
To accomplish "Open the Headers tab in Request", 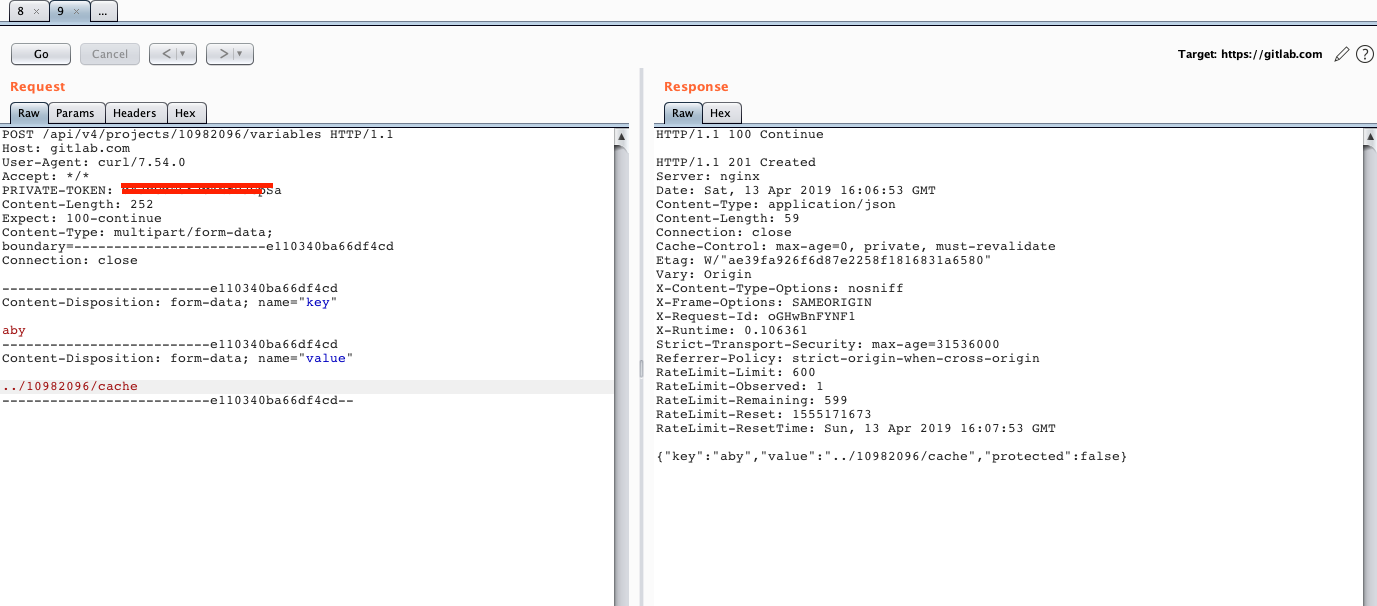I will [134, 113].
